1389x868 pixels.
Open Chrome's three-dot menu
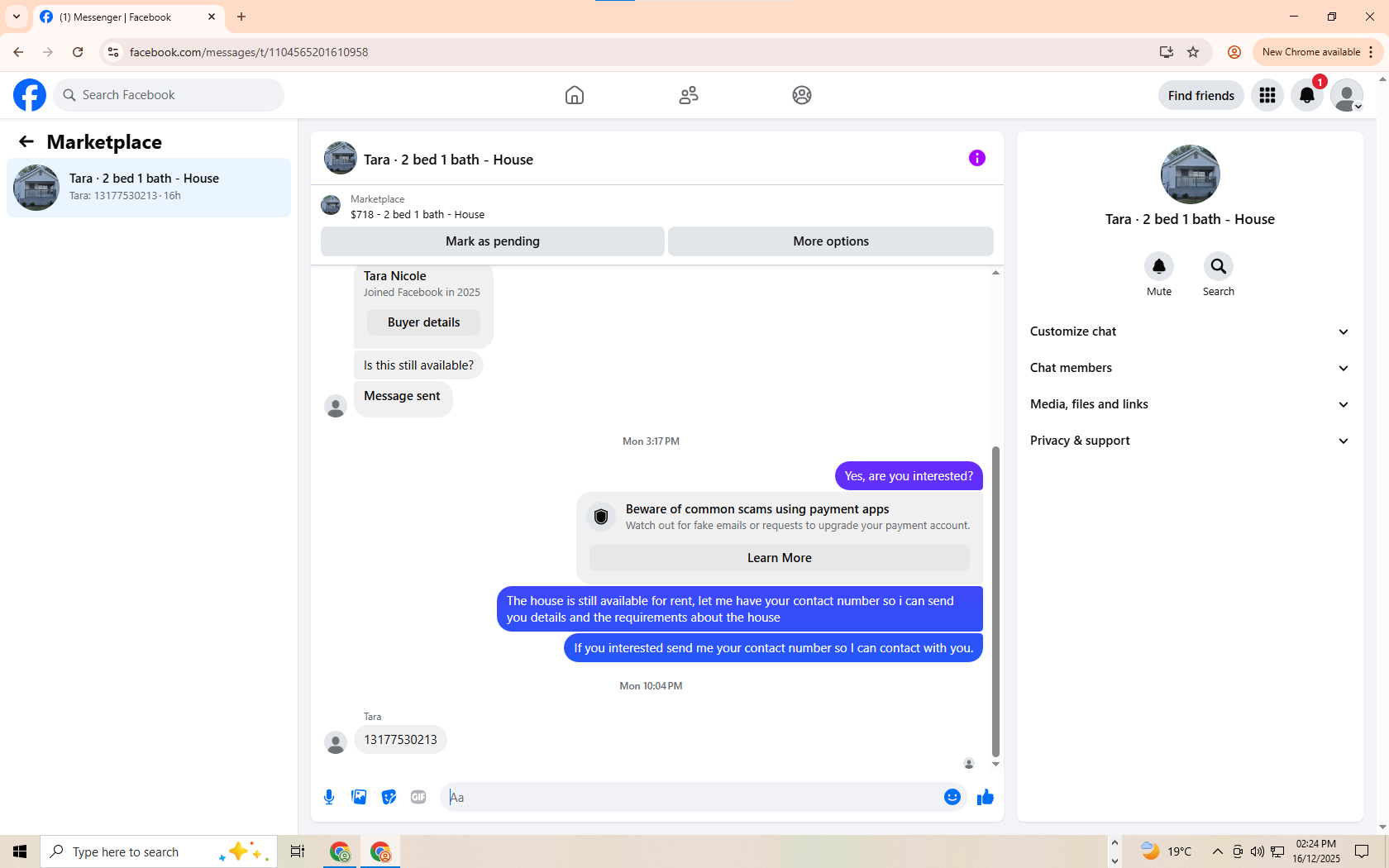[x=1371, y=52]
